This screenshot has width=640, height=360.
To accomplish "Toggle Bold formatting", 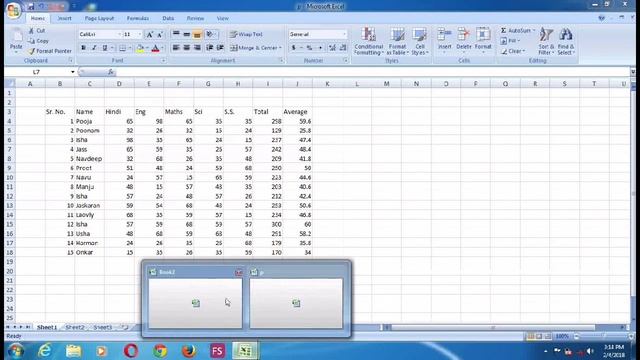I will tap(84, 48).
